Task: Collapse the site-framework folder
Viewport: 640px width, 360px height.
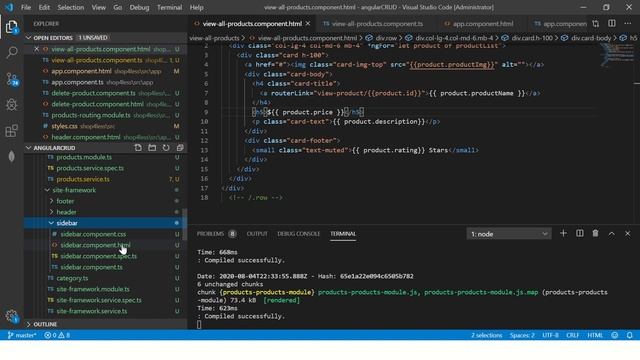Action: click(x=47, y=190)
